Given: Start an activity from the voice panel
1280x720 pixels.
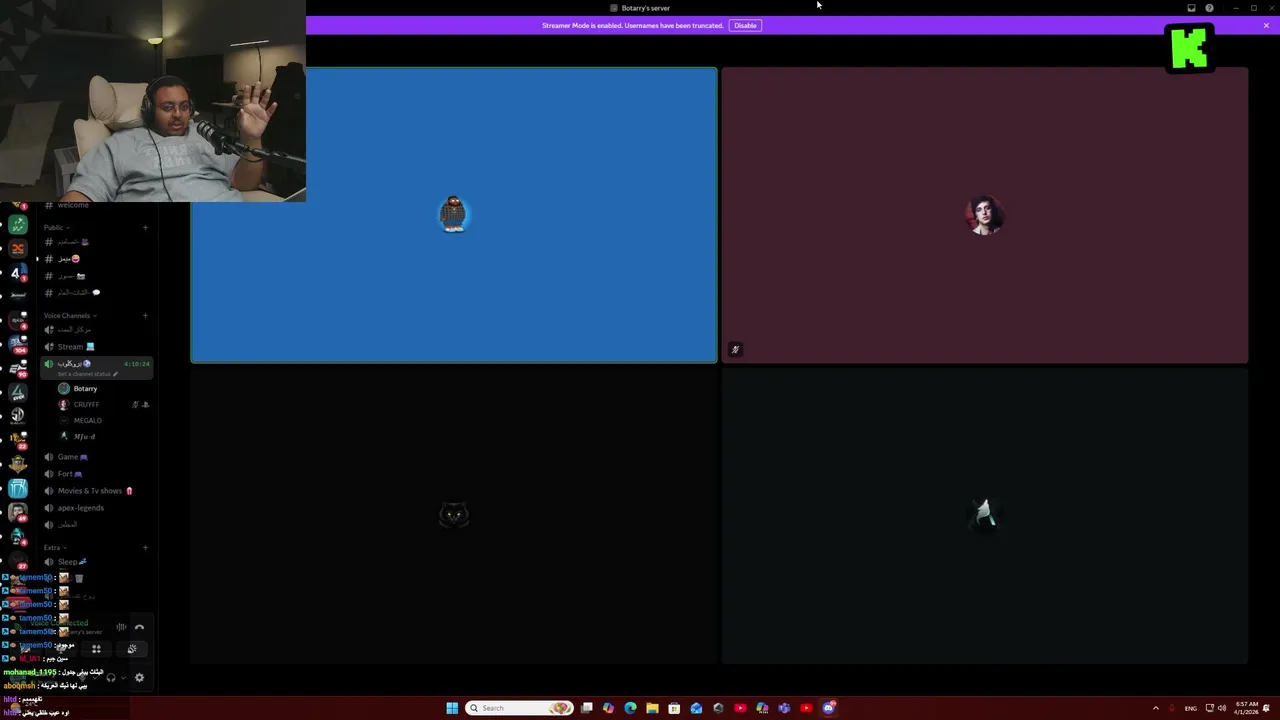Looking at the screenshot, I should point(96,649).
